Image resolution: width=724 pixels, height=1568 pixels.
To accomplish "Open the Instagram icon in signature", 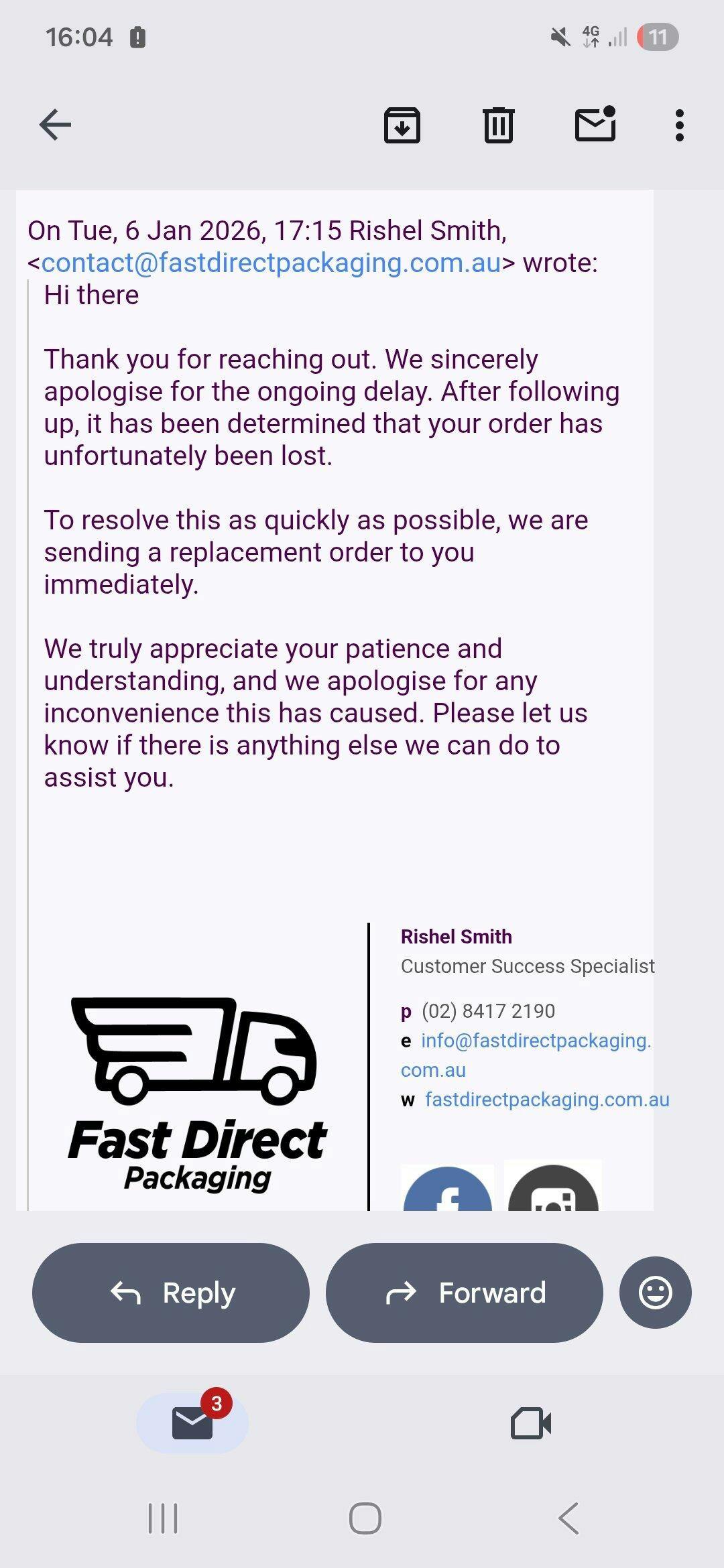I will [x=553, y=1190].
